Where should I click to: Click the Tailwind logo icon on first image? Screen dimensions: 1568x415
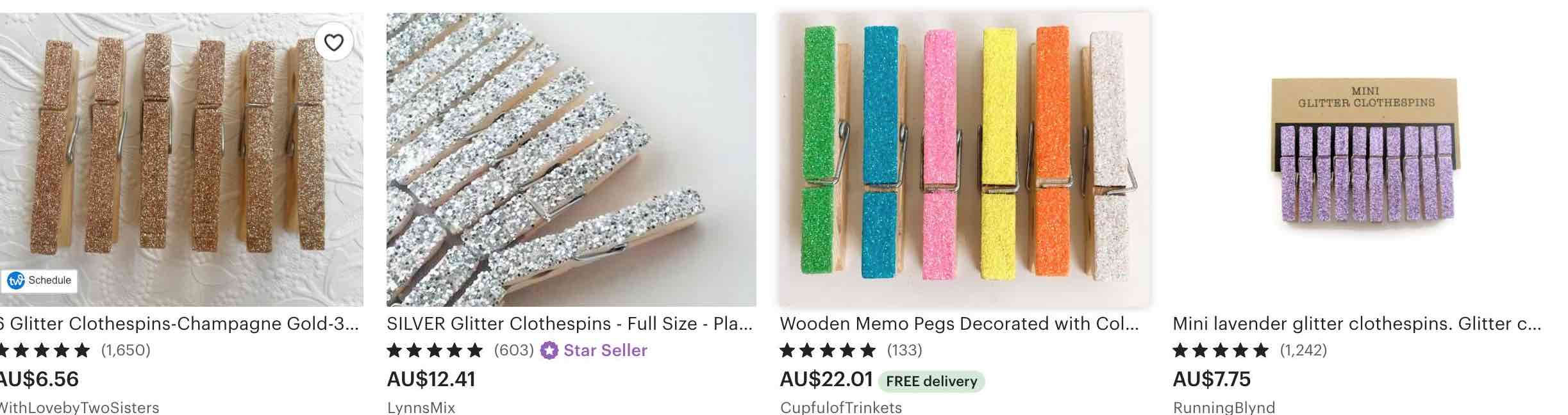pyautogui.click(x=16, y=281)
